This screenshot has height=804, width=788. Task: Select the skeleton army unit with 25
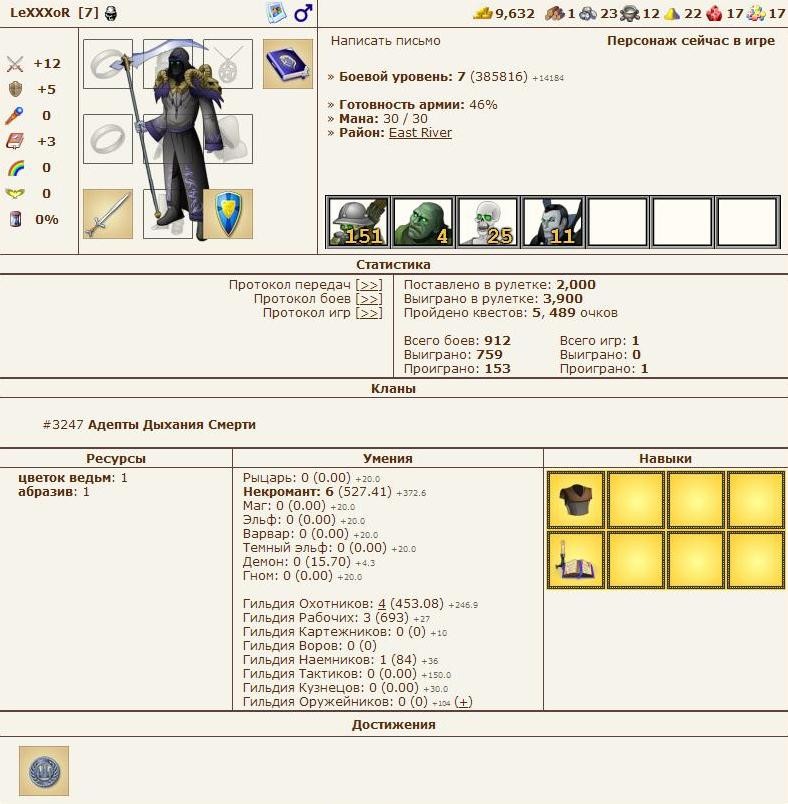click(x=488, y=222)
